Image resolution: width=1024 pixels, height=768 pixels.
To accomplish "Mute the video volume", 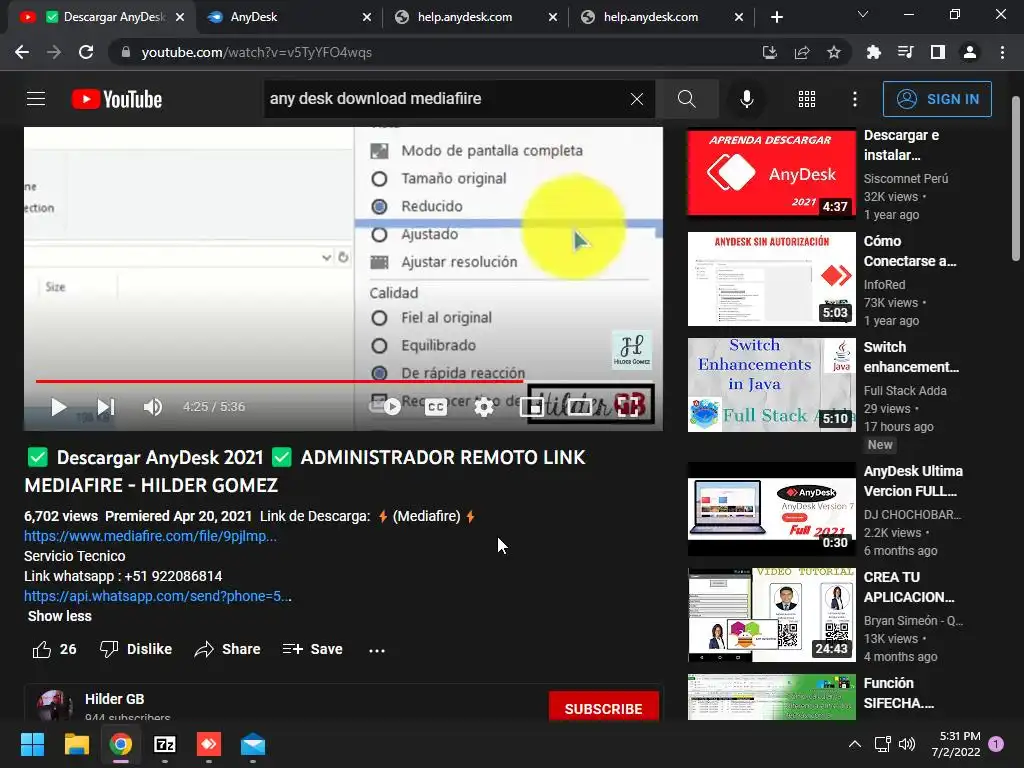I will point(152,407).
